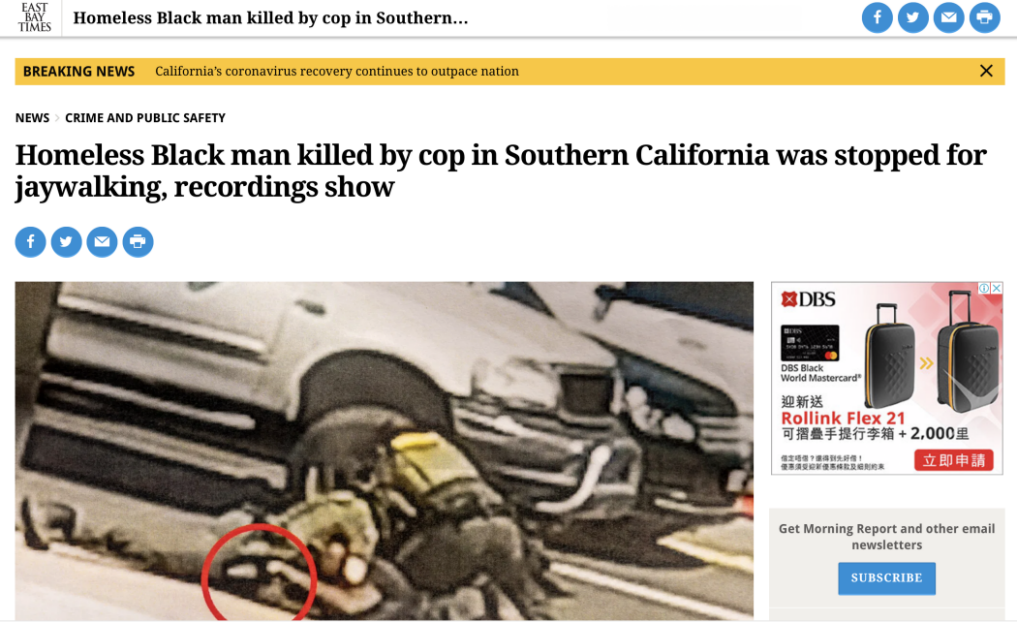Image resolution: width=1017 pixels, height=622 pixels.
Task: Click the main article headline
Action: coord(501,171)
